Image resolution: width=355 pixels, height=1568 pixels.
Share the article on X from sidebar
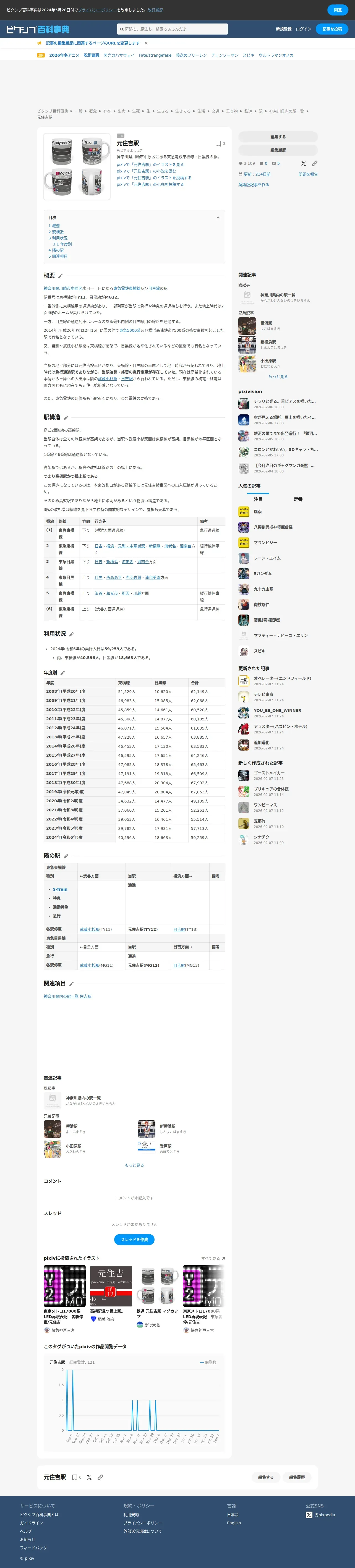click(303, 164)
